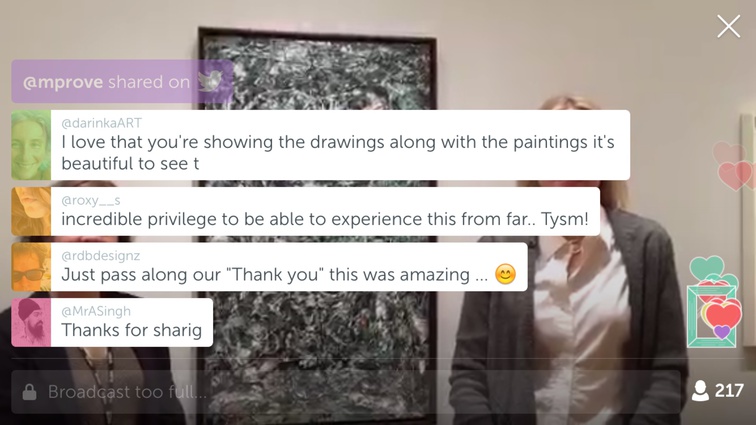This screenshot has height=425, width=756.
Task: Close the broadcast with the X icon
Action: pos(729,26)
